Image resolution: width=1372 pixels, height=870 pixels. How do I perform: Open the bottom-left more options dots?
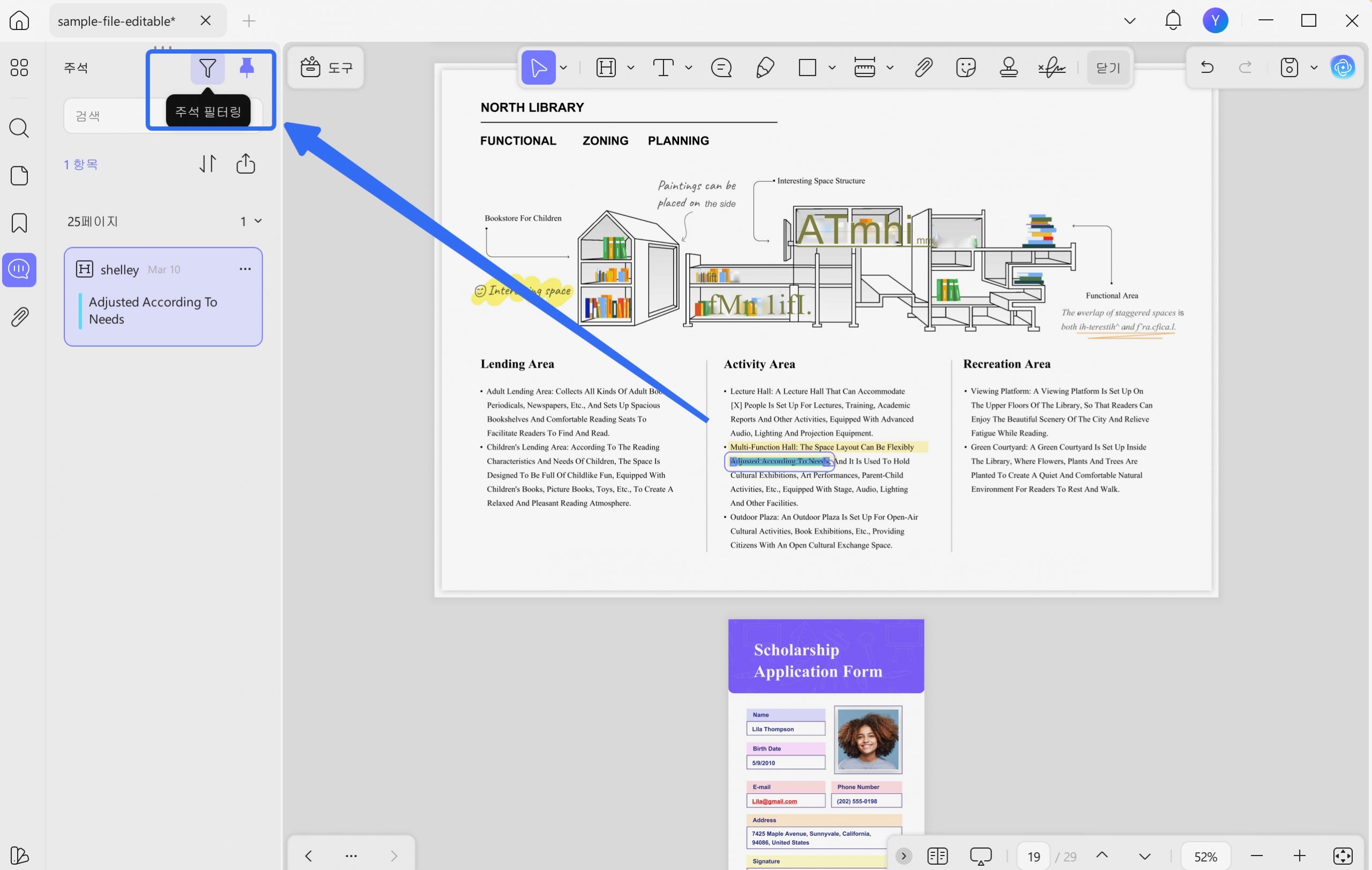coord(351,856)
